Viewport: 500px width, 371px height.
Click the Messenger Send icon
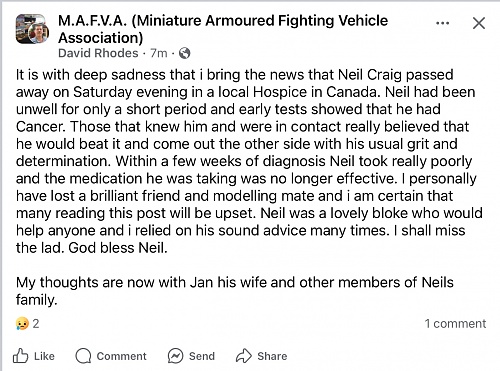point(175,356)
